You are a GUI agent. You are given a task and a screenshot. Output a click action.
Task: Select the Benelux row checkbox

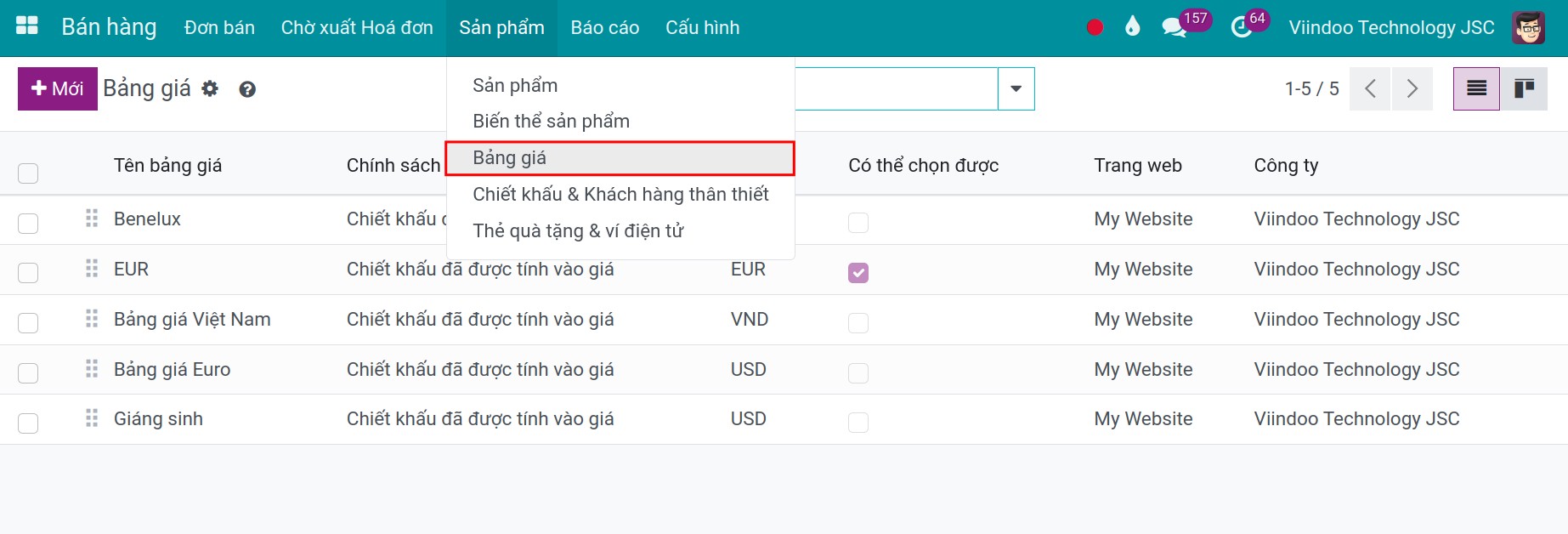pyautogui.click(x=28, y=223)
